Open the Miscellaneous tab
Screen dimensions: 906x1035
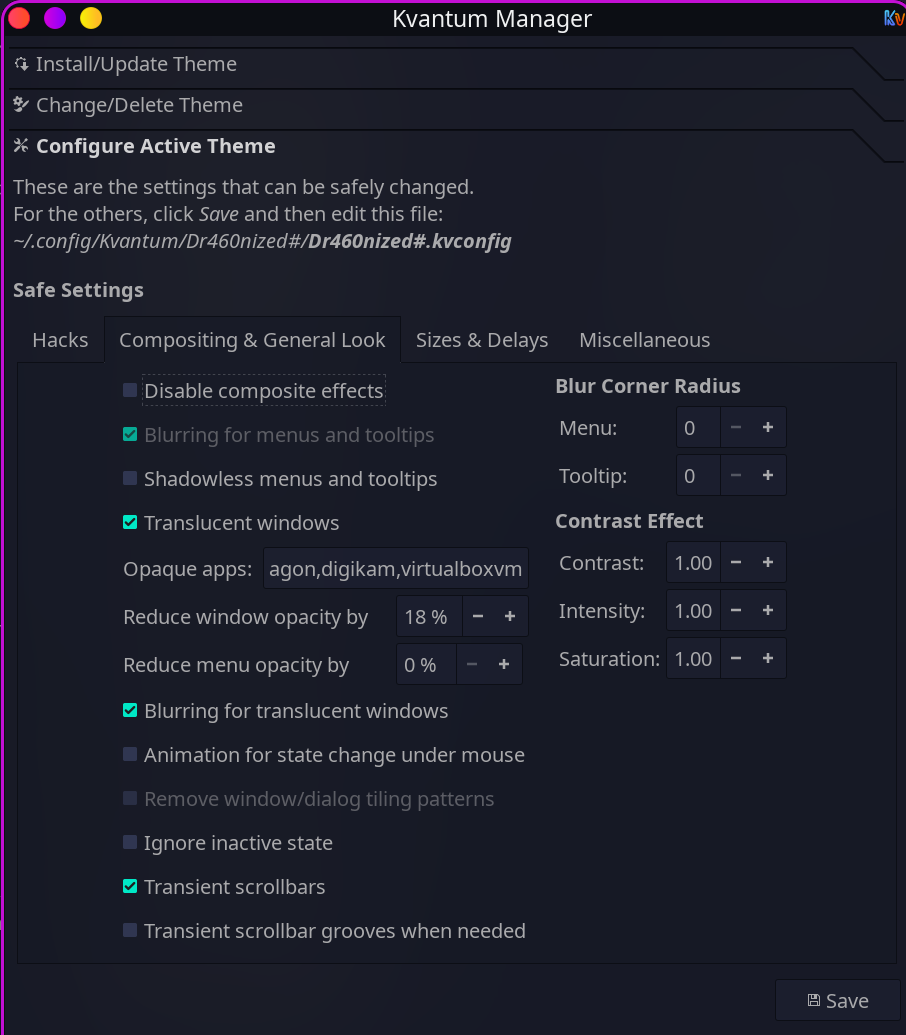click(644, 340)
